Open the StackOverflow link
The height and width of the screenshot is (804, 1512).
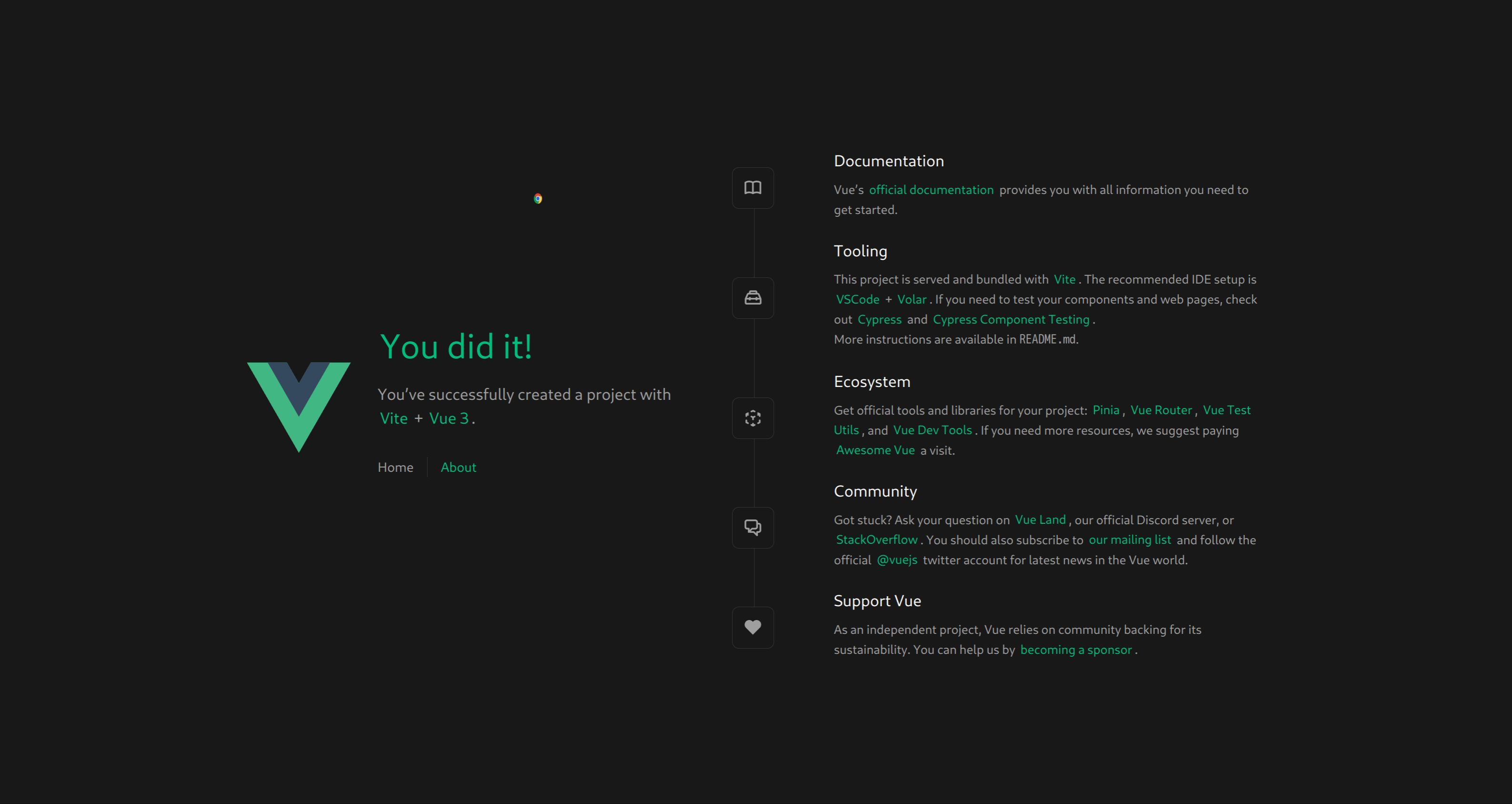[876, 540]
